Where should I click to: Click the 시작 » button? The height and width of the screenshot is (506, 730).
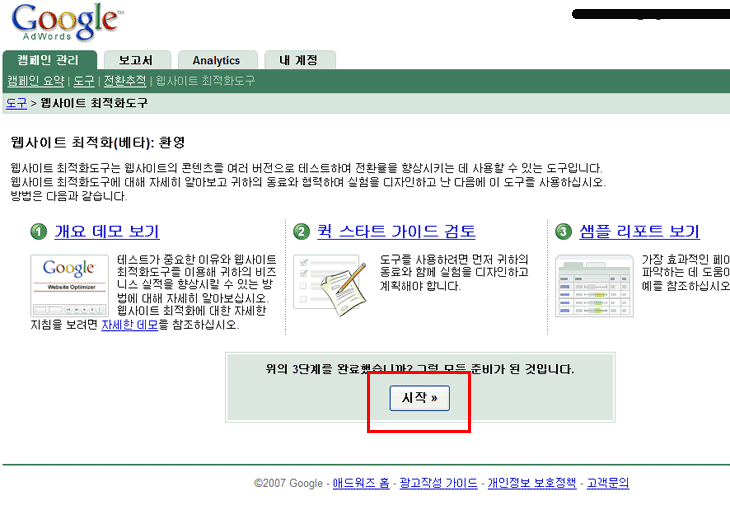pyautogui.click(x=419, y=398)
